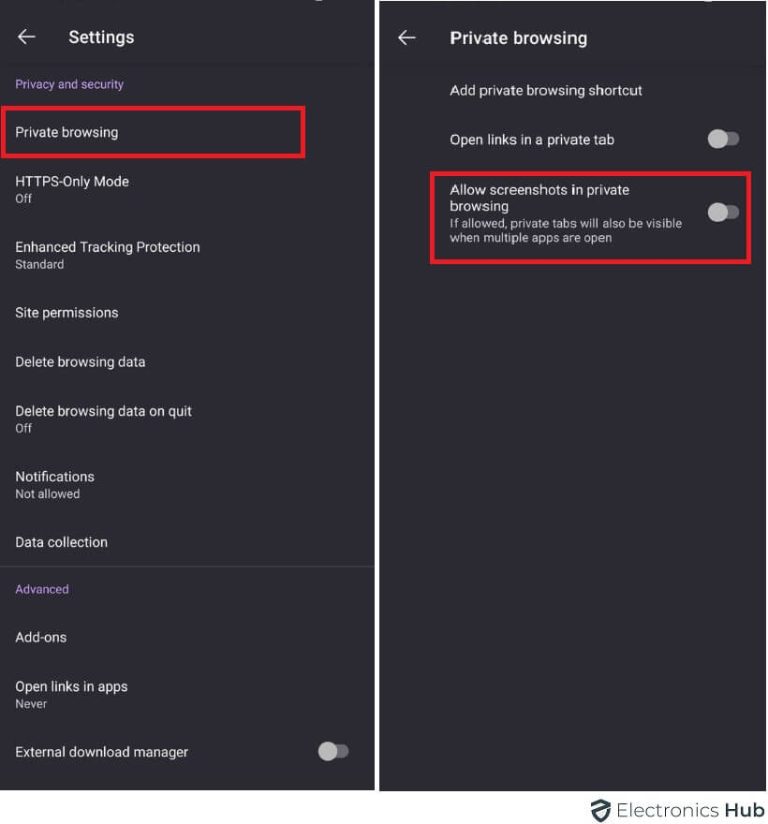768x824 pixels.
Task: Toggle the External download manager switch
Action: [332, 751]
